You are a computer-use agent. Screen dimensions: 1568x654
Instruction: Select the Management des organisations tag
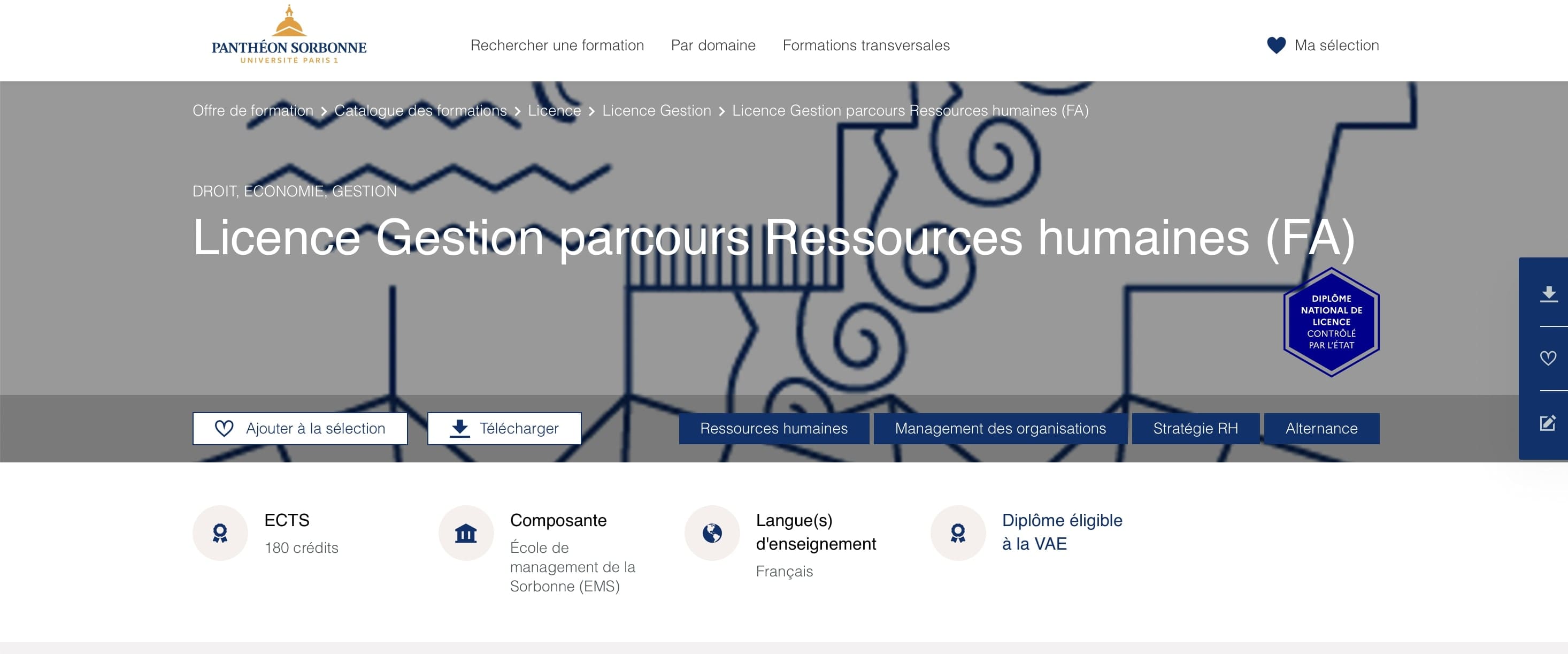[1000, 428]
